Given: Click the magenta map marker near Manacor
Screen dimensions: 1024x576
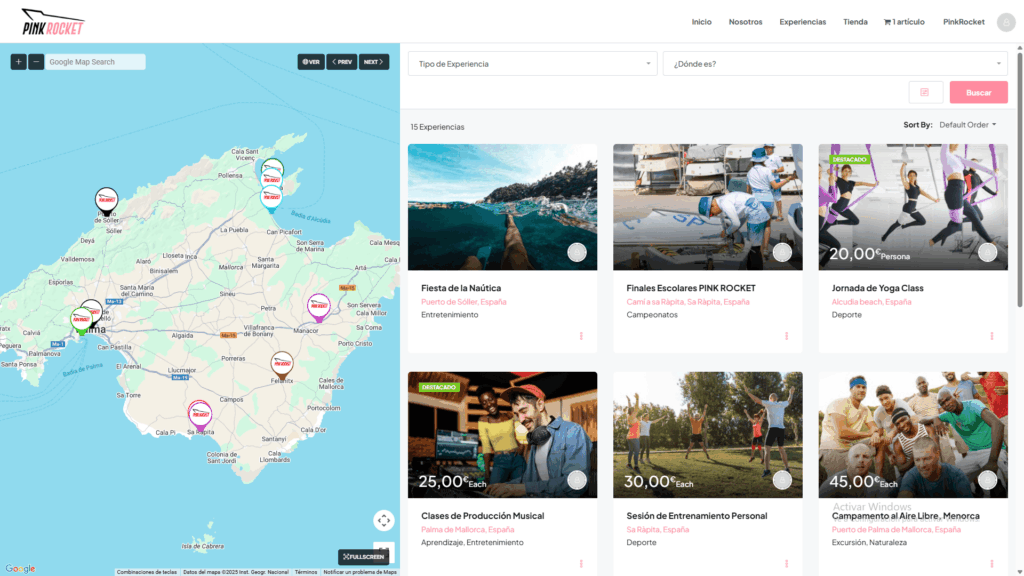Looking at the screenshot, I should tap(319, 308).
